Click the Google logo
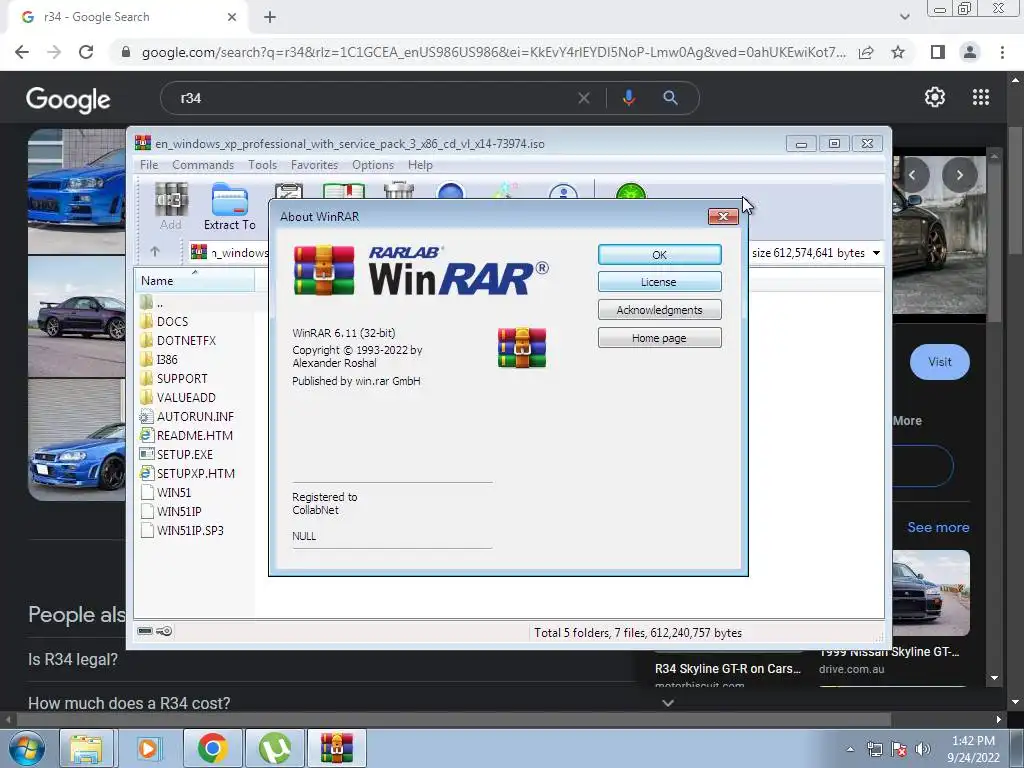 (x=68, y=99)
